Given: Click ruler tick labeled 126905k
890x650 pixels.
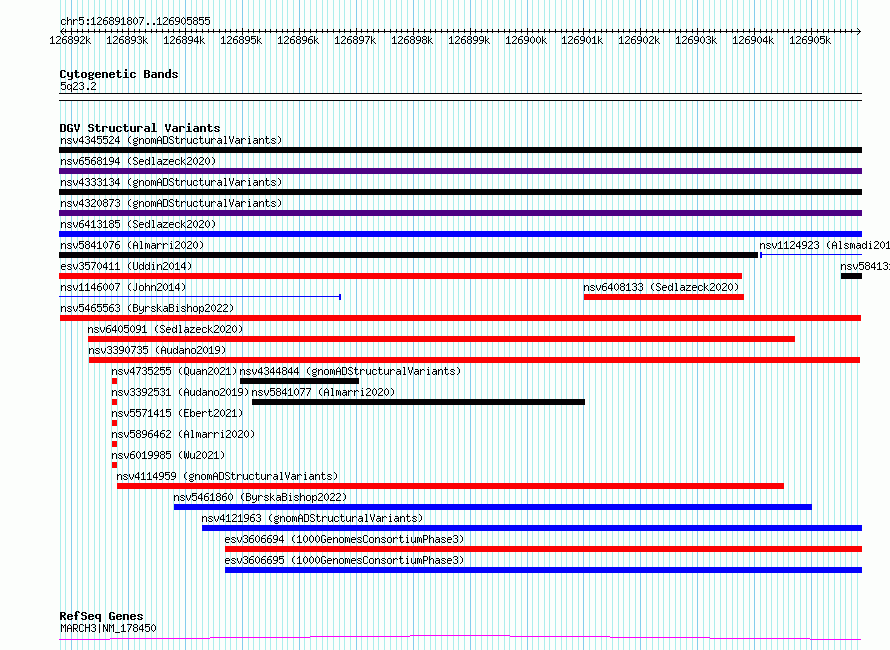Looking at the screenshot, I should (811, 40).
